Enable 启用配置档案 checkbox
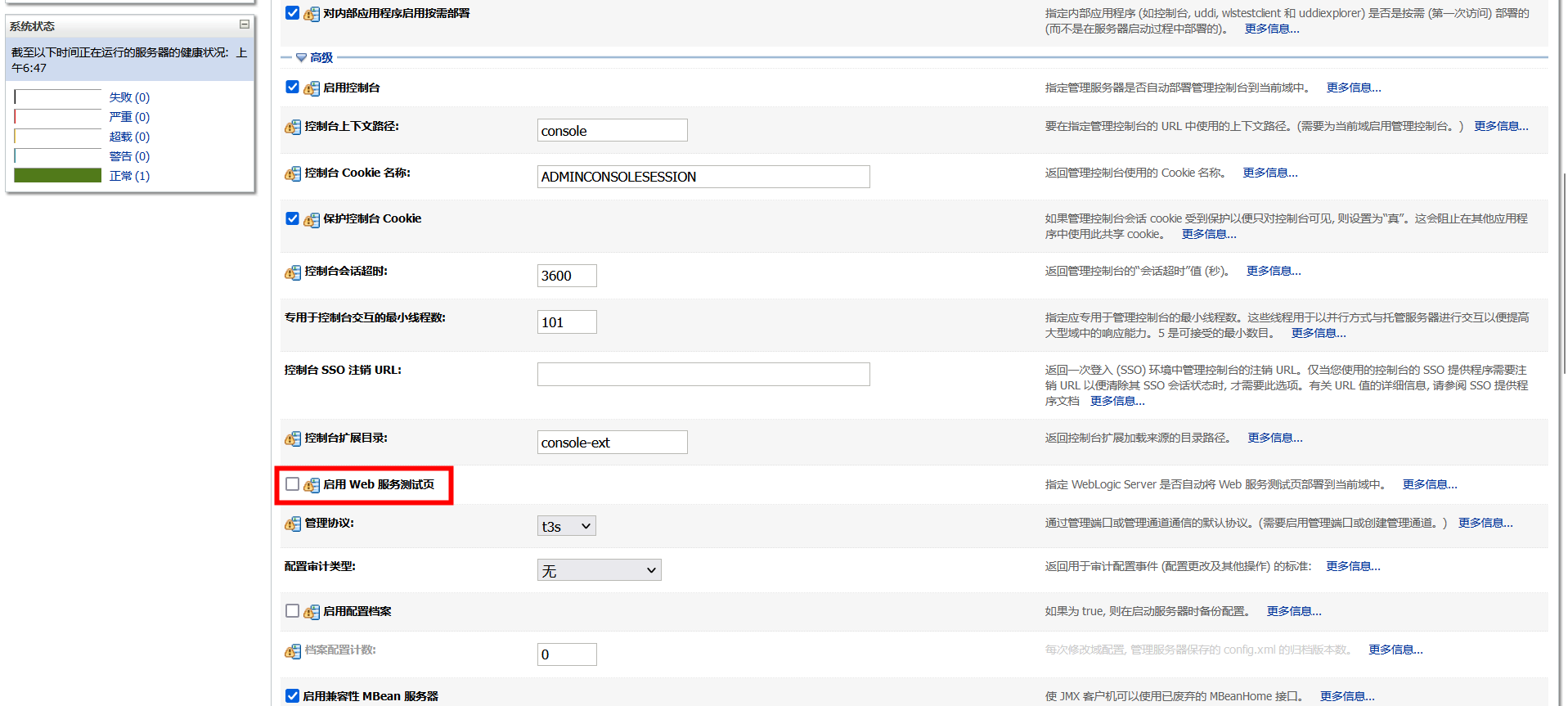 (x=292, y=611)
